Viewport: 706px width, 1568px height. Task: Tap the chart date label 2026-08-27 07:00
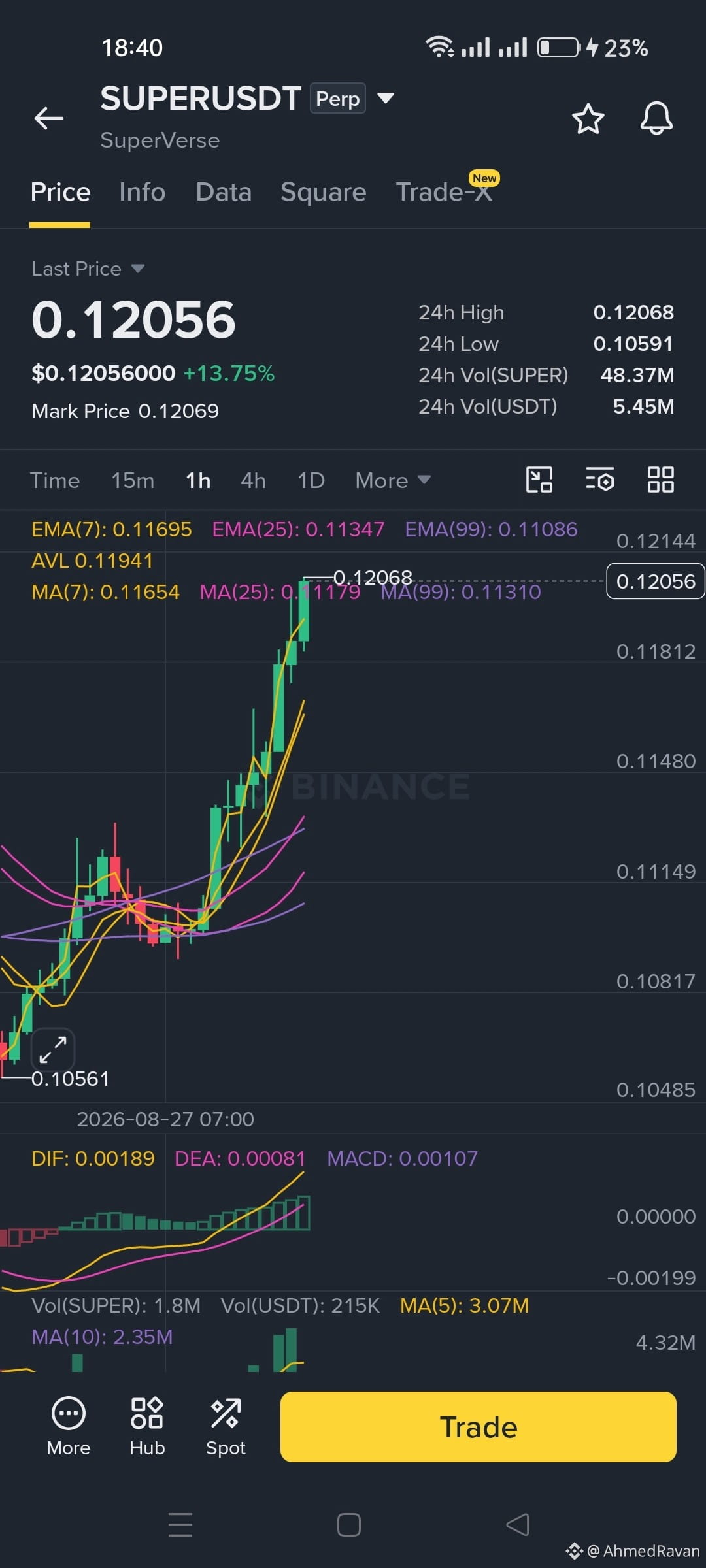(165, 1119)
